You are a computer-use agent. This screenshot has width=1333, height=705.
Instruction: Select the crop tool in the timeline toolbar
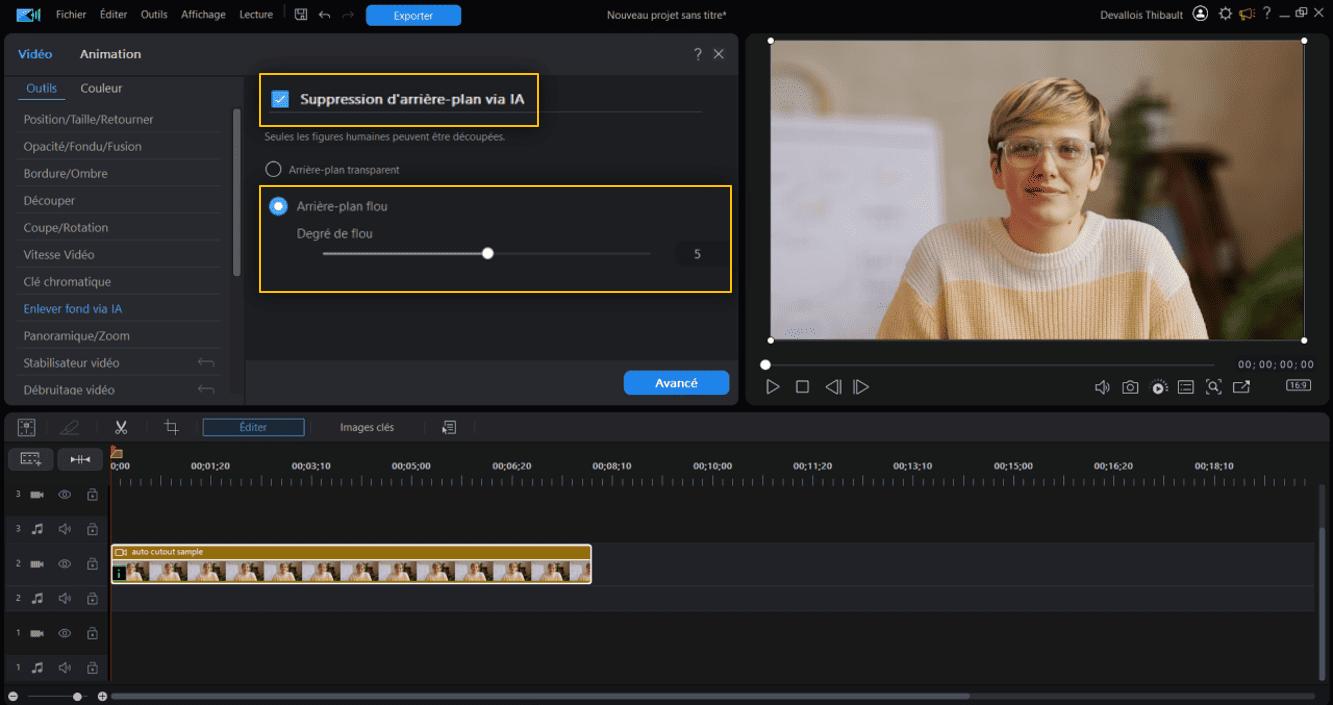point(170,426)
